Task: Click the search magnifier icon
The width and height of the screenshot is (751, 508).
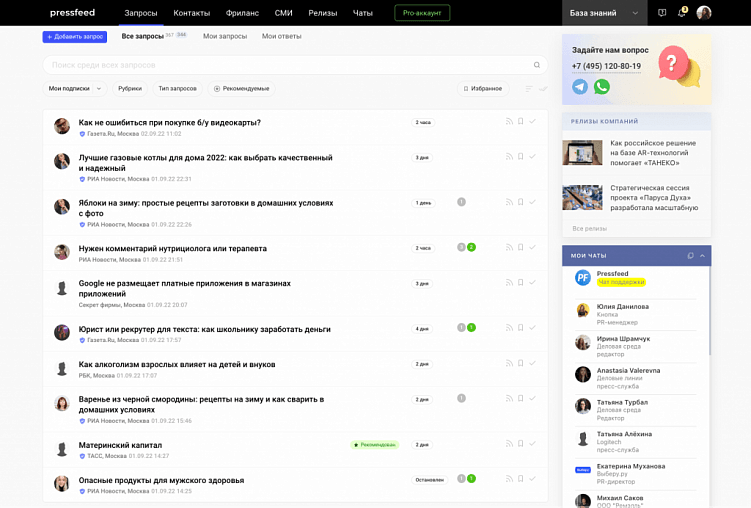Action: pyautogui.click(x=537, y=65)
